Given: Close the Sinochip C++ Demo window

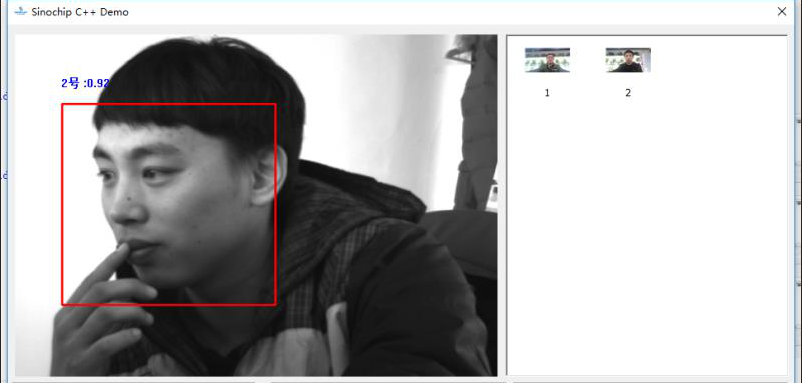Looking at the screenshot, I should point(782,11).
